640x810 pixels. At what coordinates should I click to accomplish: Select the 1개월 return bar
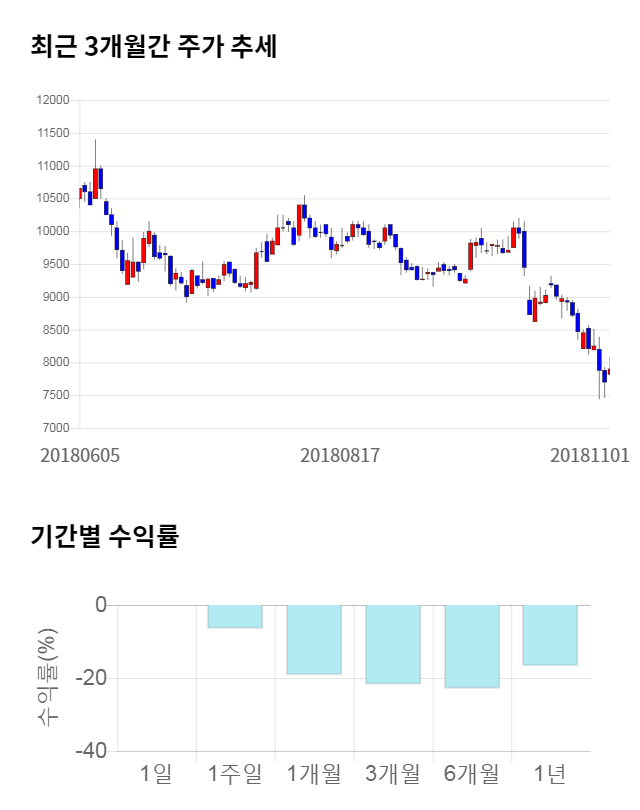(313, 639)
